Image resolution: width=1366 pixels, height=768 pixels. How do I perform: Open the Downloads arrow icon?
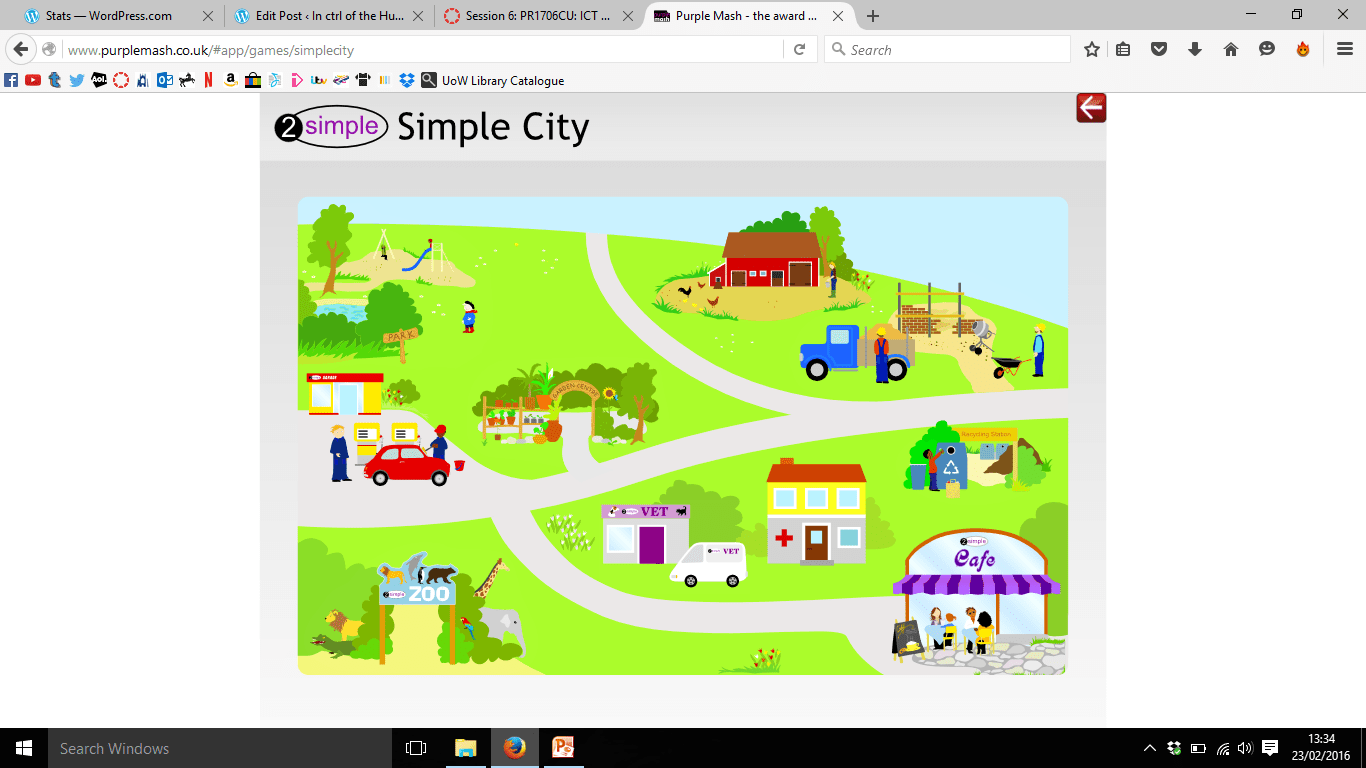tap(1195, 48)
